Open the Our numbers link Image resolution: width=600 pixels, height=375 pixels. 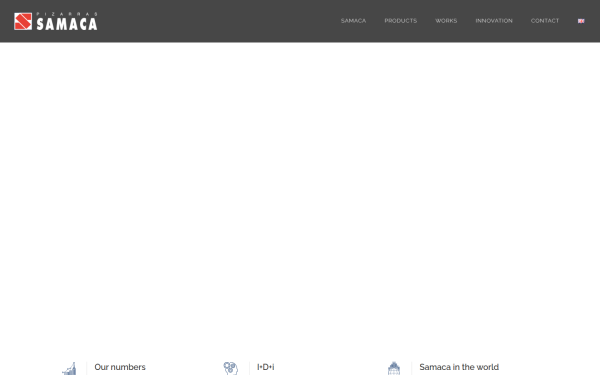120,367
